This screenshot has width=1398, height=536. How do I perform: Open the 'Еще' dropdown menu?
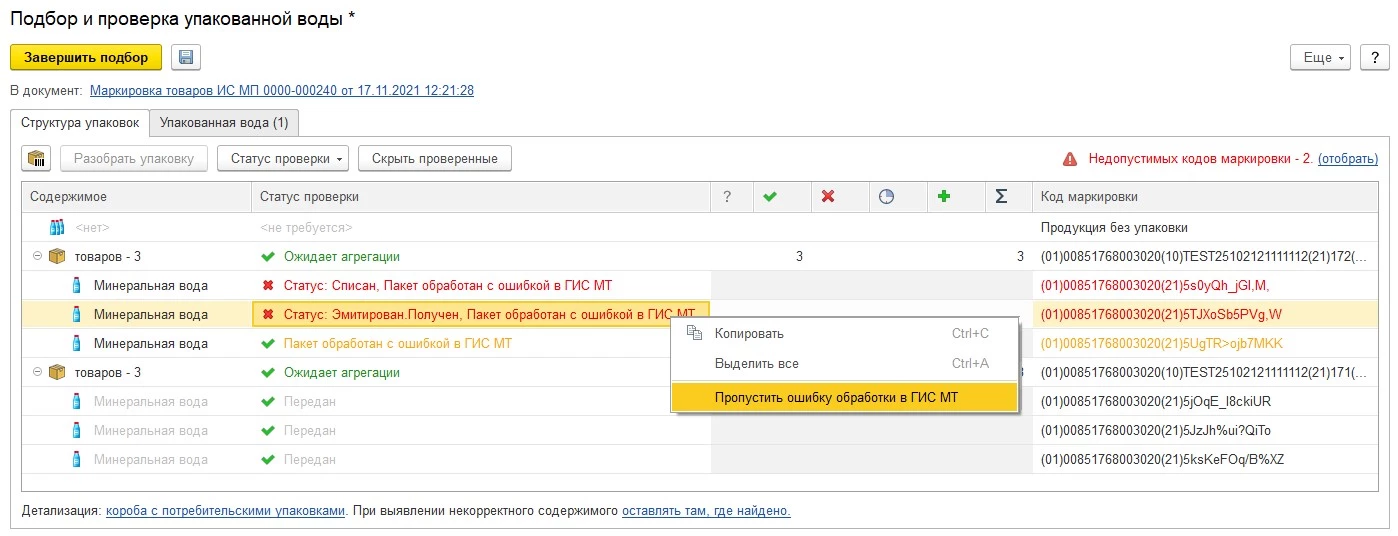[x=1320, y=58]
